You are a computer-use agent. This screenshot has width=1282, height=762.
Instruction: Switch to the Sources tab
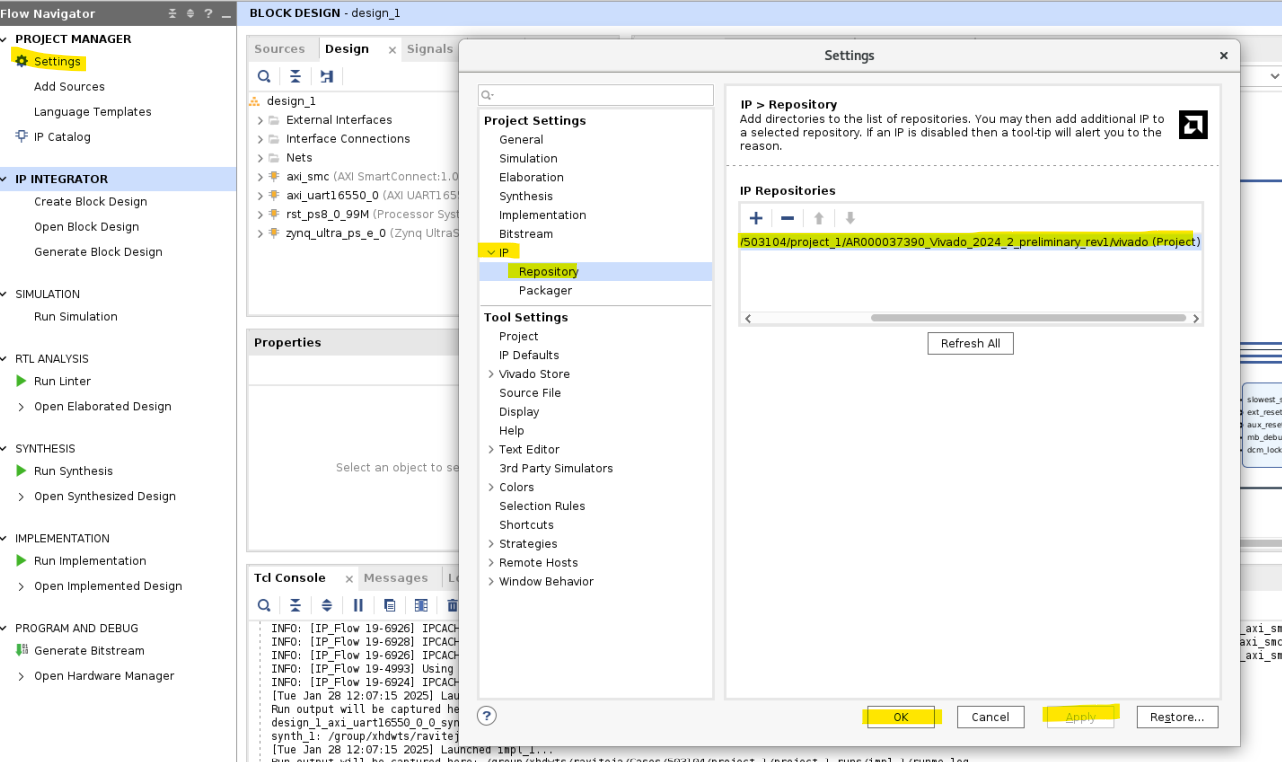coord(279,49)
